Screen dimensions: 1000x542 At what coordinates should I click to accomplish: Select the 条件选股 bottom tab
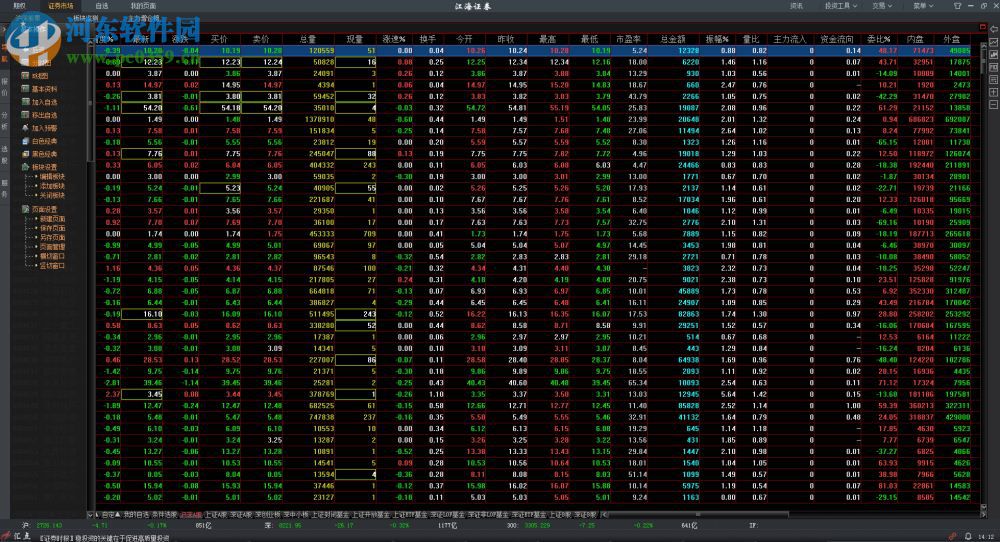pyautogui.click(x=164, y=515)
